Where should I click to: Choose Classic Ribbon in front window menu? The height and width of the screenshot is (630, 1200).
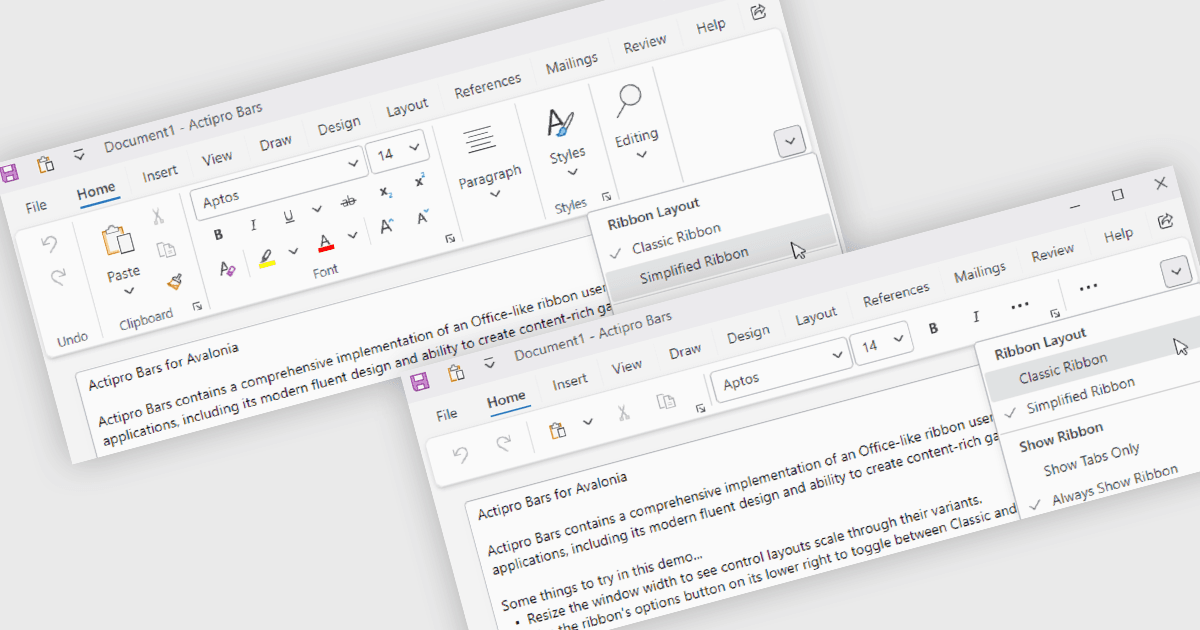point(1063,369)
